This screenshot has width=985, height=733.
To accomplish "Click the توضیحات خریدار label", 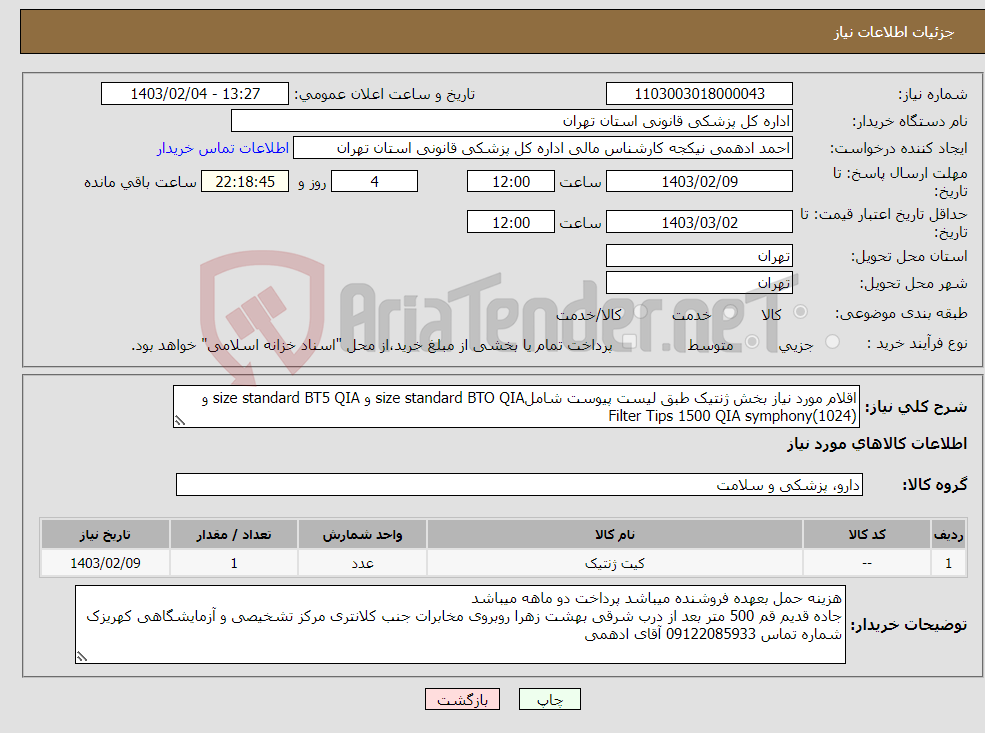I will click(x=909, y=625).
